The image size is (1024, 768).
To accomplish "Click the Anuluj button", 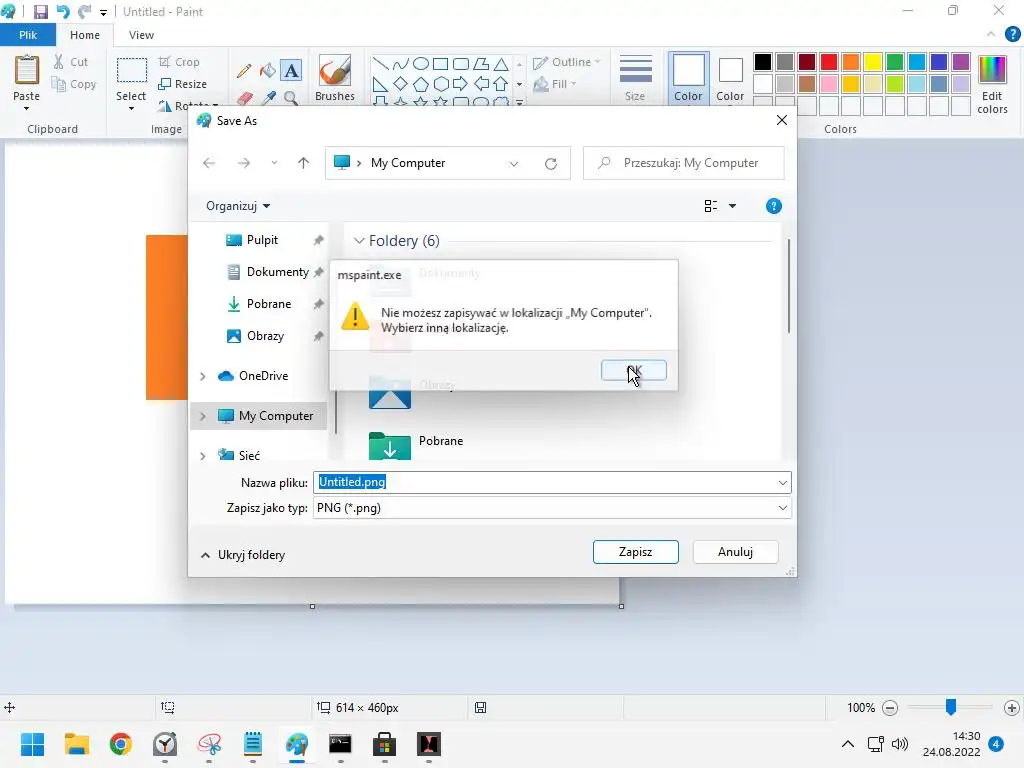I will (x=735, y=552).
